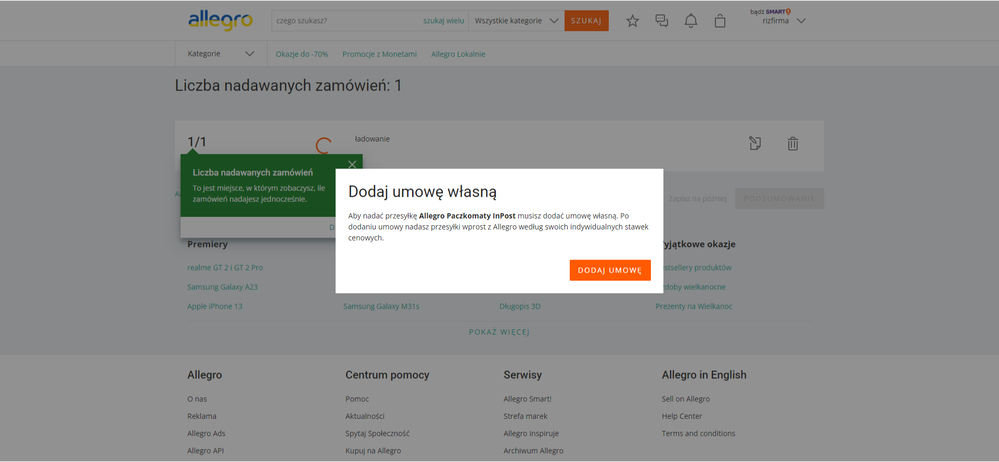Screen dimensions: 999x462
Task: Click the Allegro logo
Action: 220,20
